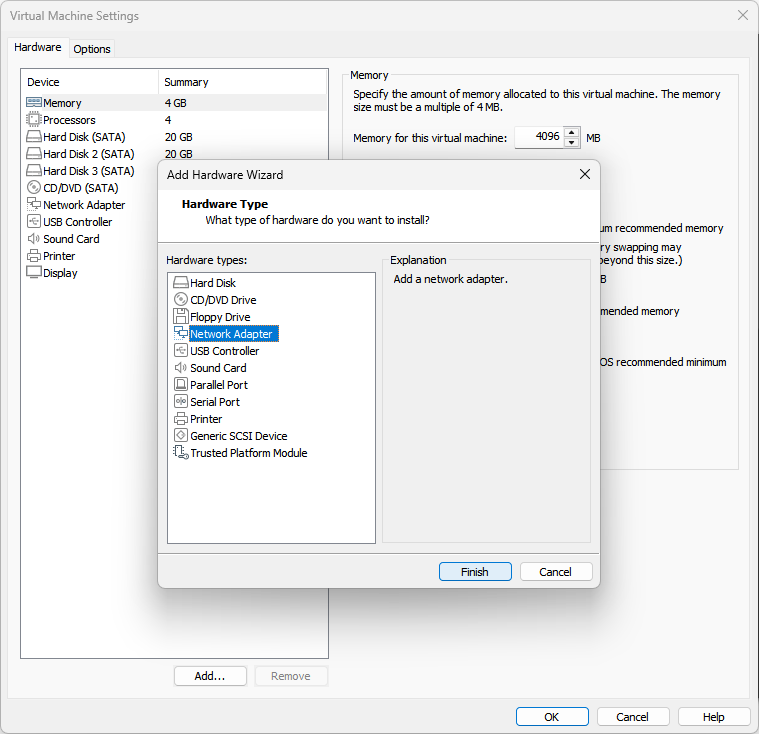Choose Parallel Port hardware type
The height and width of the screenshot is (734, 759).
[218, 385]
